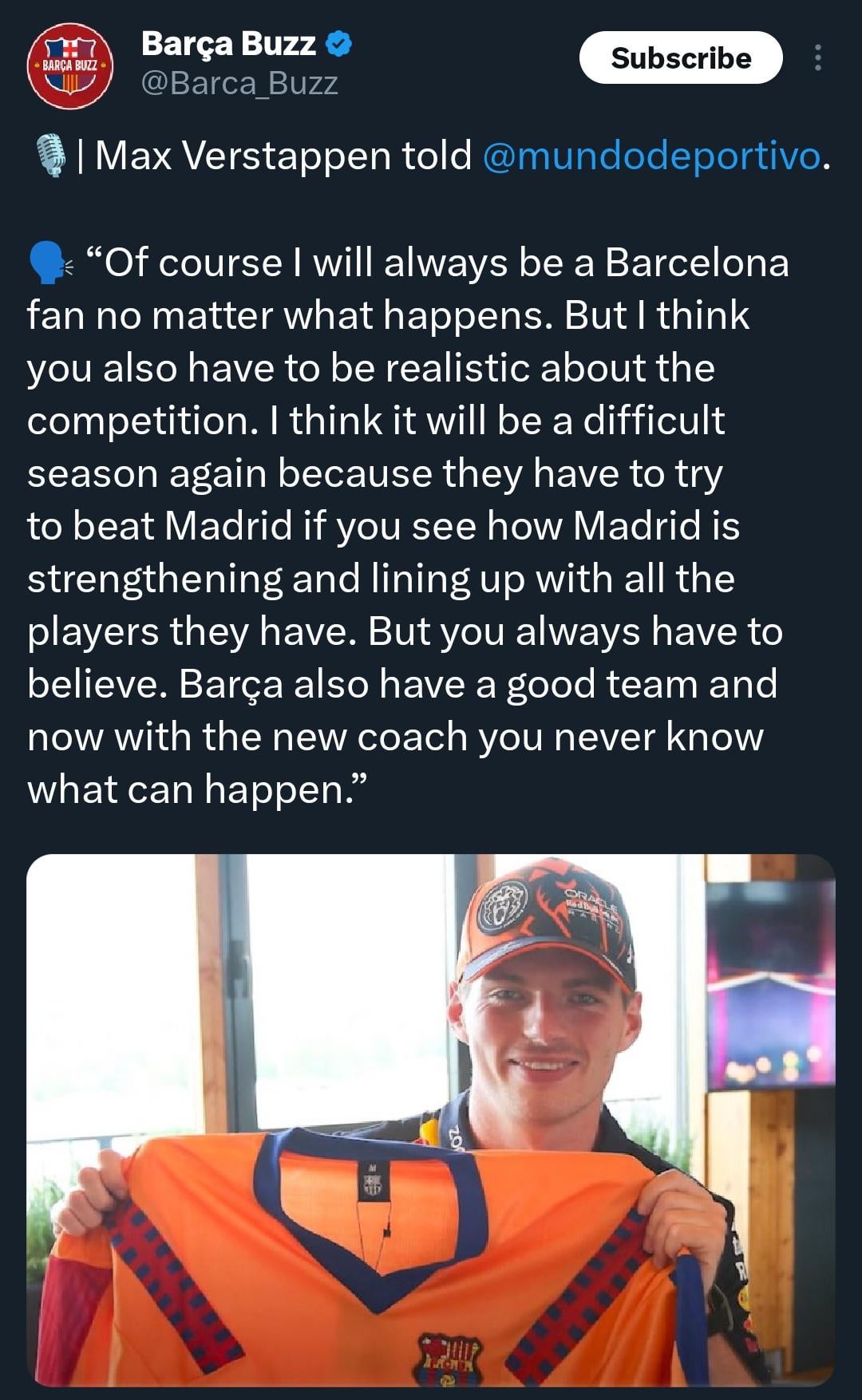Image resolution: width=862 pixels, height=1400 pixels.
Task: Open the three-dot more options menu
Action: tap(817, 57)
